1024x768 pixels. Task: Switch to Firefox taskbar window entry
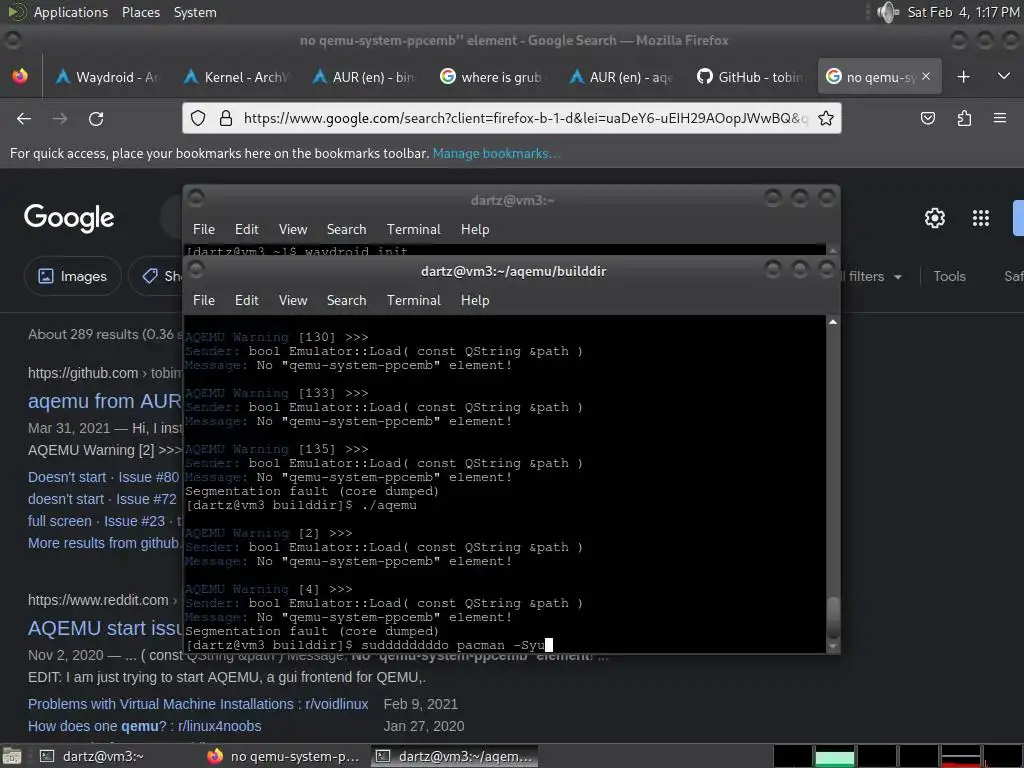tap(284, 756)
